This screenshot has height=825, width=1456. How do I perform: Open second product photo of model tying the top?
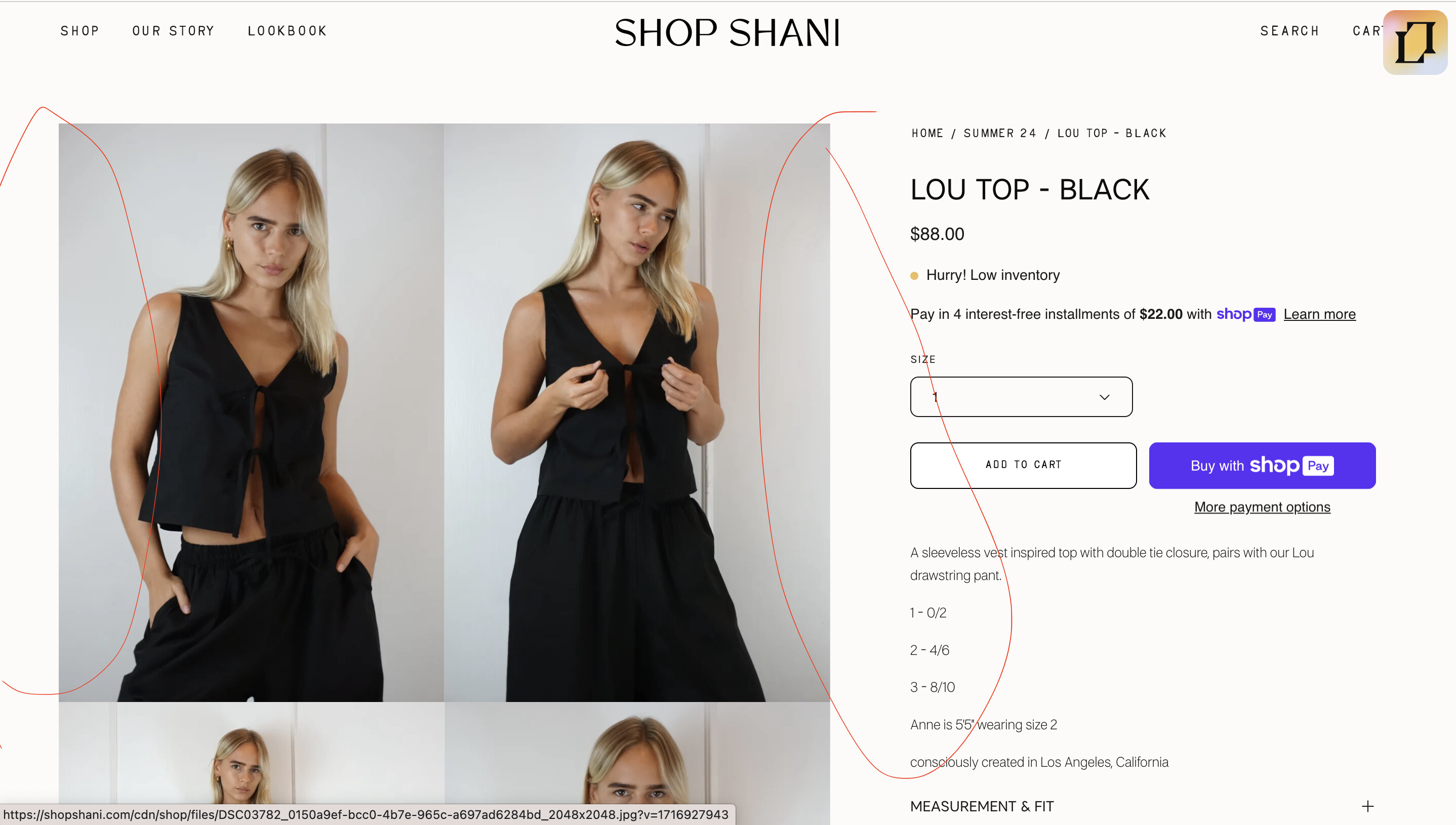click(x=637, y=412)
